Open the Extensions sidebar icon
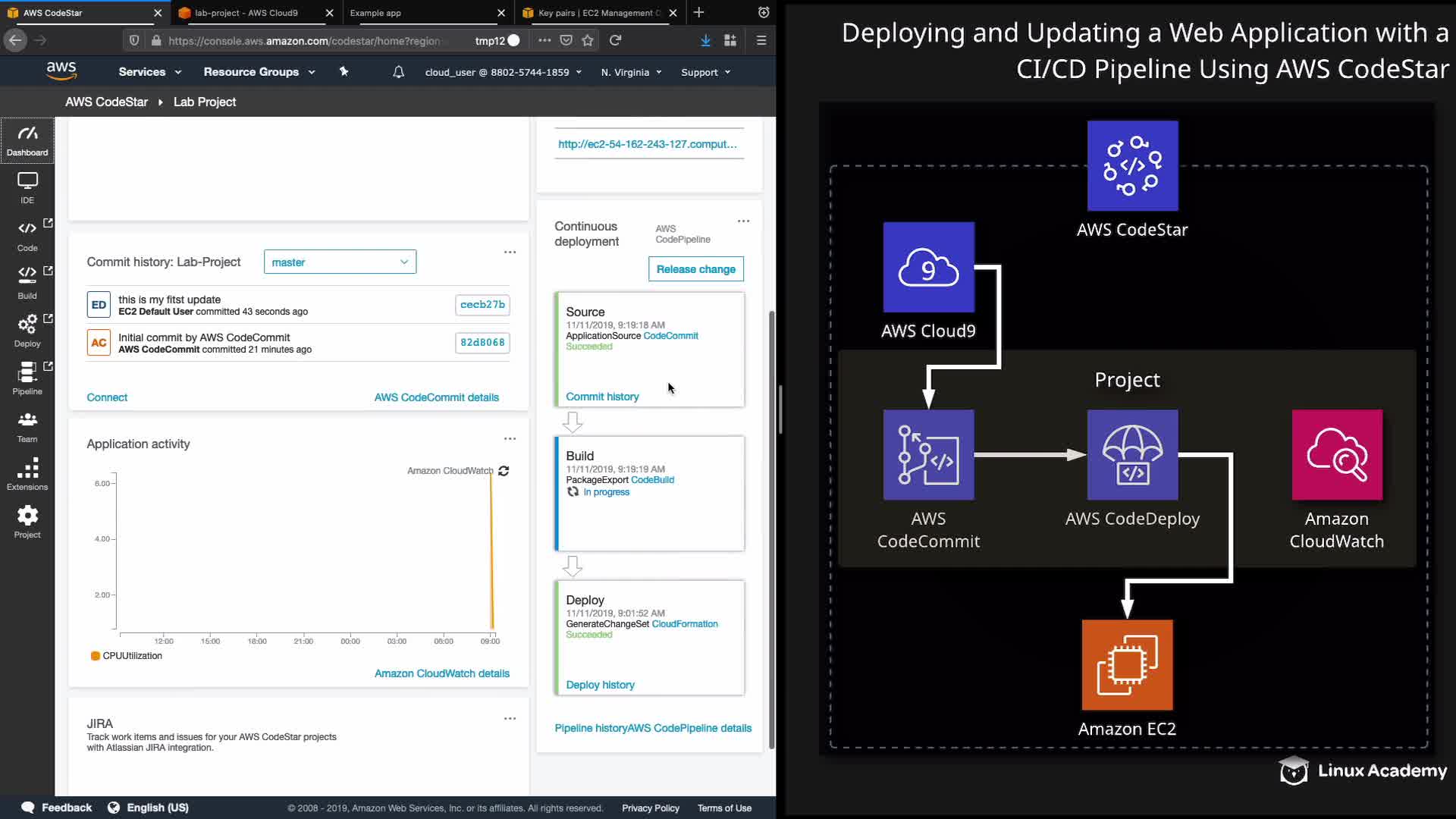Viewport: 1456px width, 819px height. 27,474
